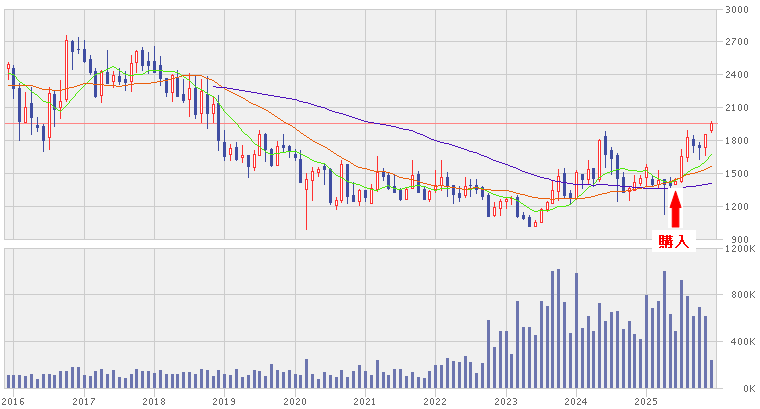Screen dimensions: 760x409
Task: Click the 2100 price axis label
Action: coord(736,108)
